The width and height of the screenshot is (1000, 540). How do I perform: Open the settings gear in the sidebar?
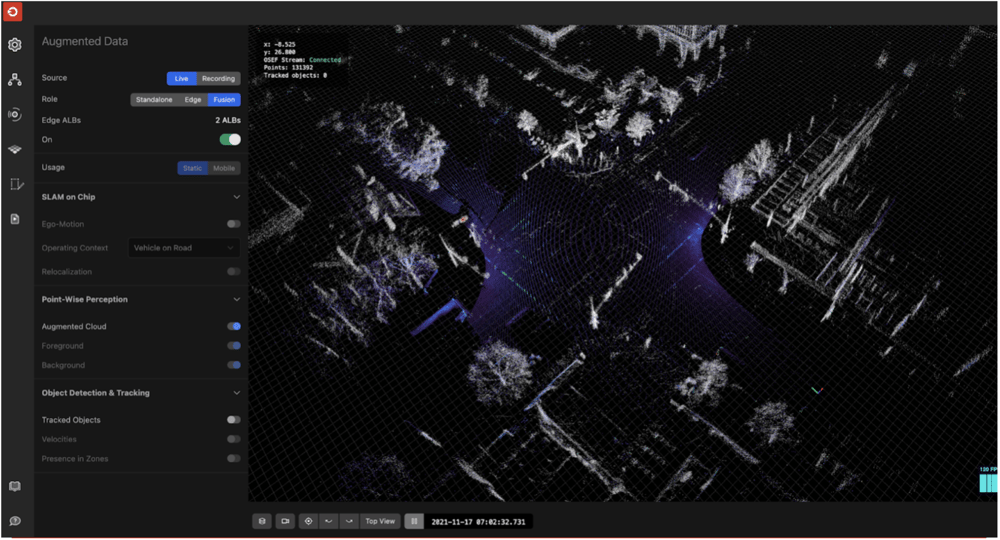click(x=15, y=45)
